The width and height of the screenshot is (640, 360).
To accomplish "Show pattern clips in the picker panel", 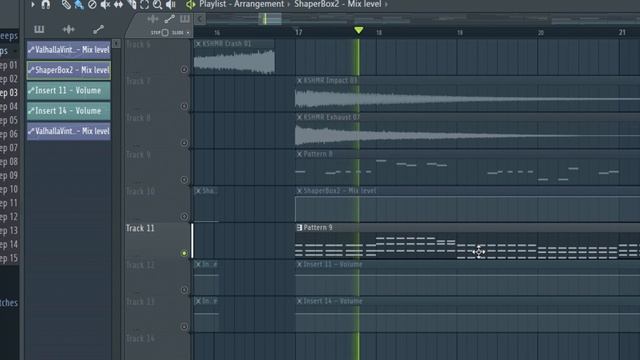I will coord(39,29).
